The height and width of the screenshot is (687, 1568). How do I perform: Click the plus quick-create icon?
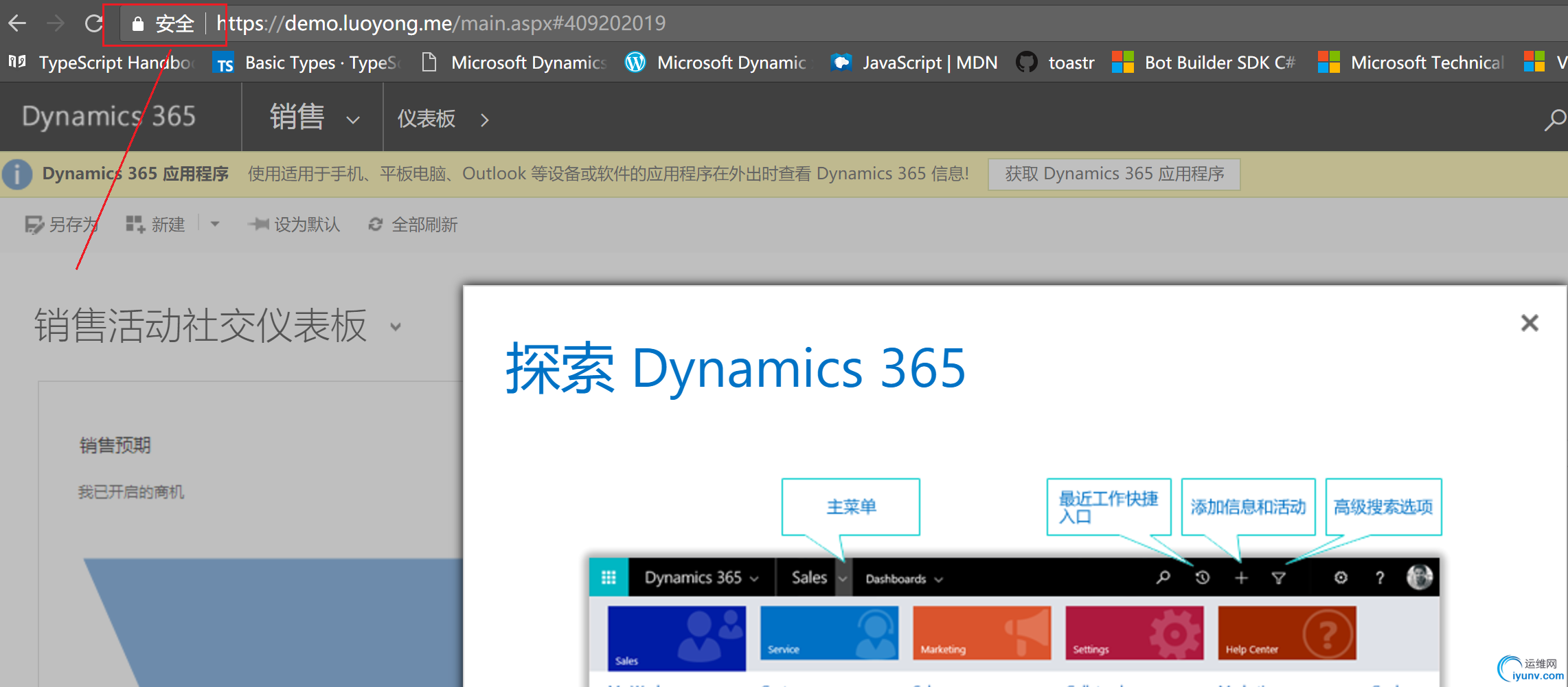1241,578
